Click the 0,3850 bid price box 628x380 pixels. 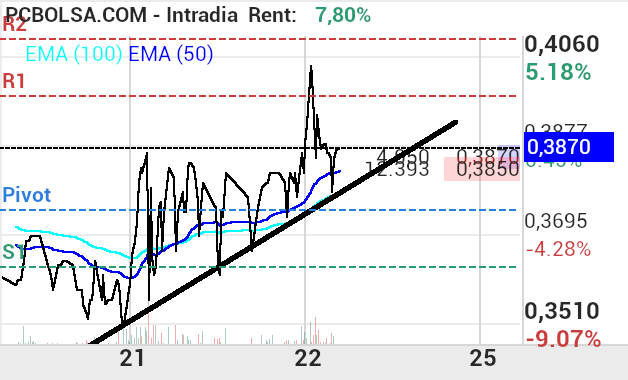pos(482,170)
